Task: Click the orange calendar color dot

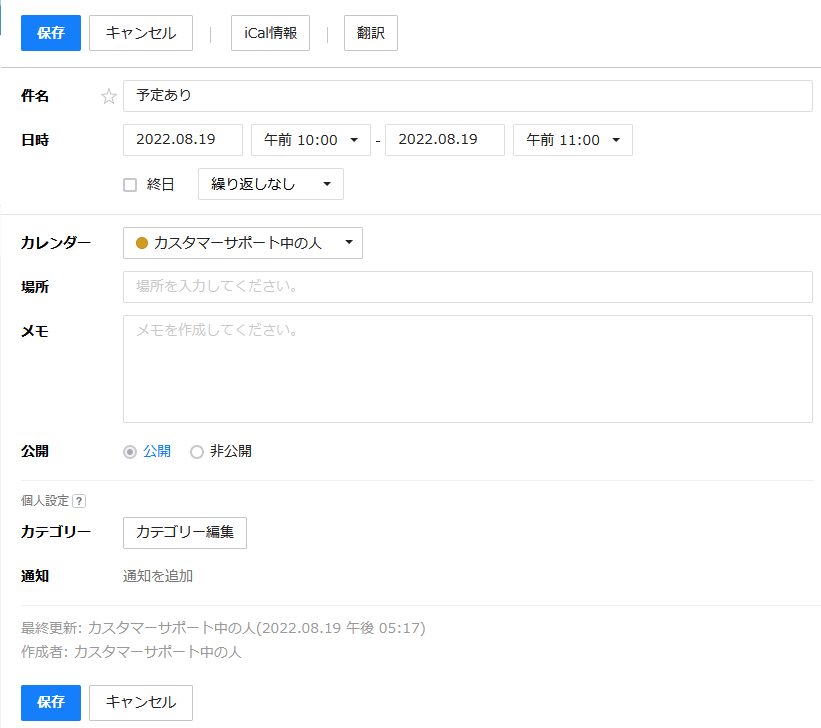Action: coord(141,243)
